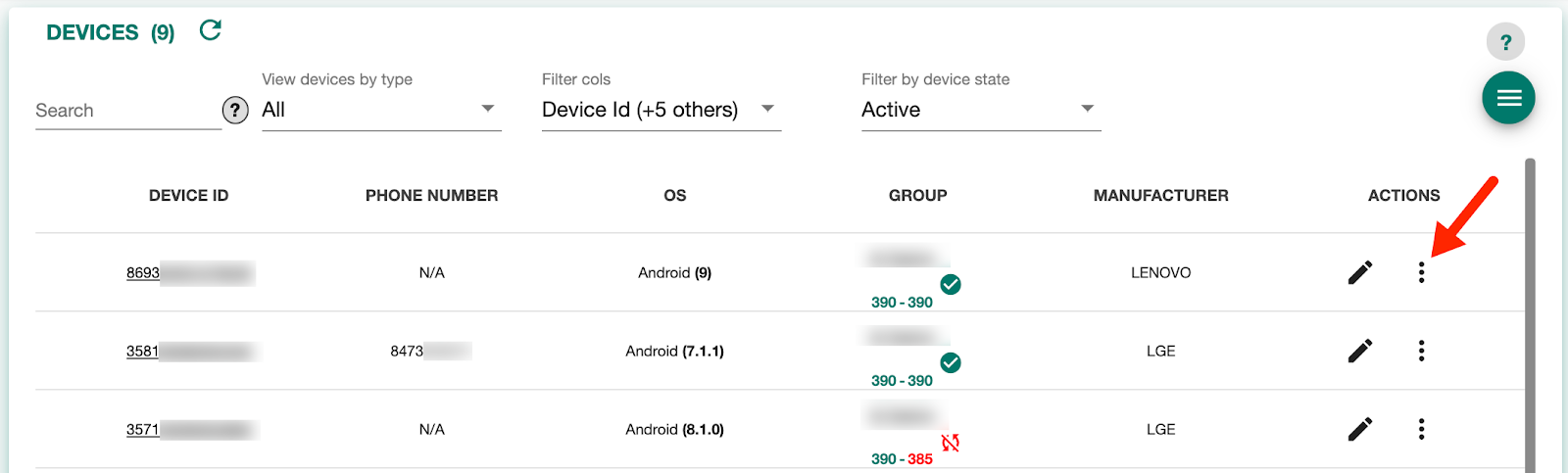
Task: Open more actions for LENOVO device
Action: click(x=1421, y=272)
